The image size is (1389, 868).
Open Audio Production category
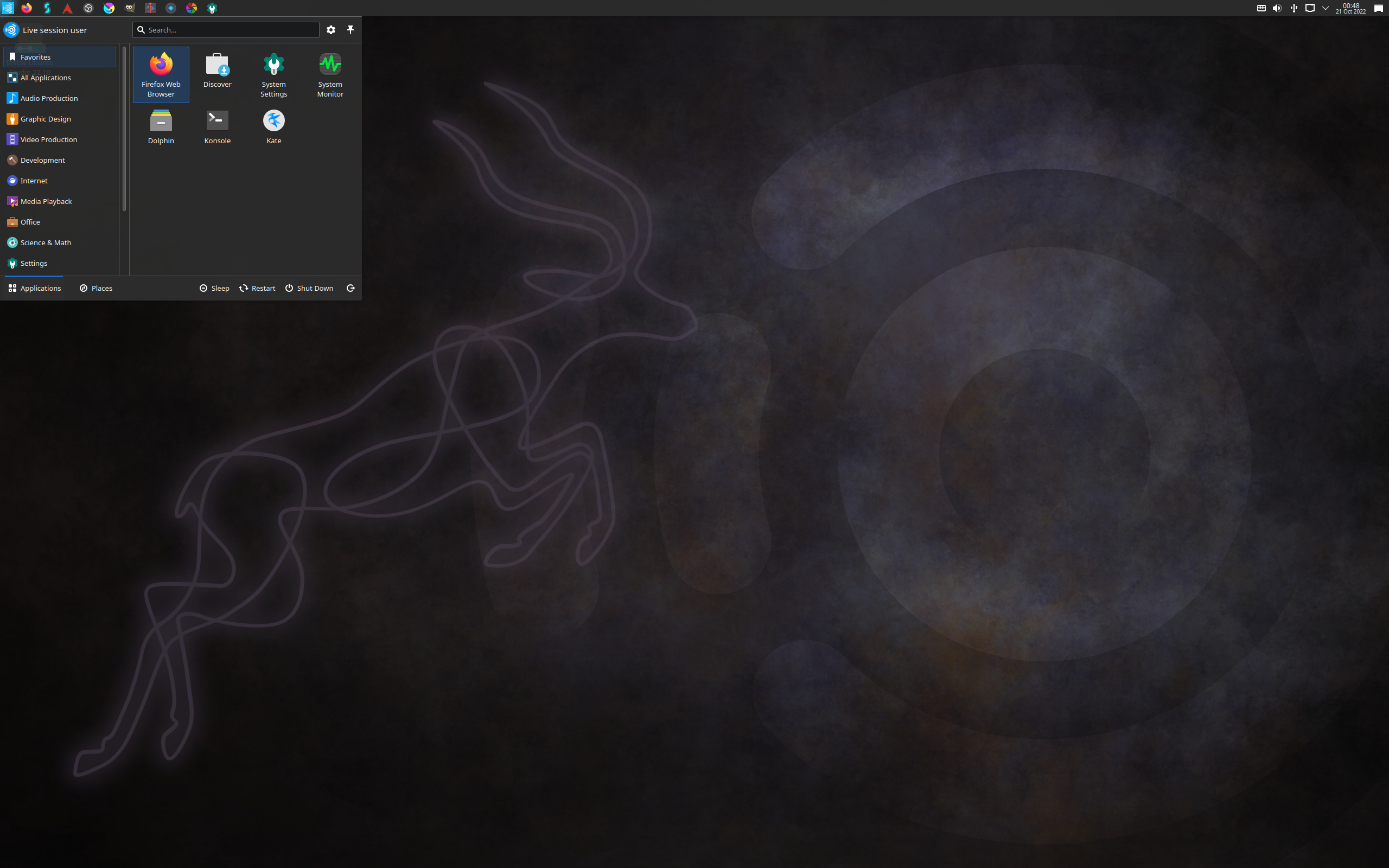60,98
